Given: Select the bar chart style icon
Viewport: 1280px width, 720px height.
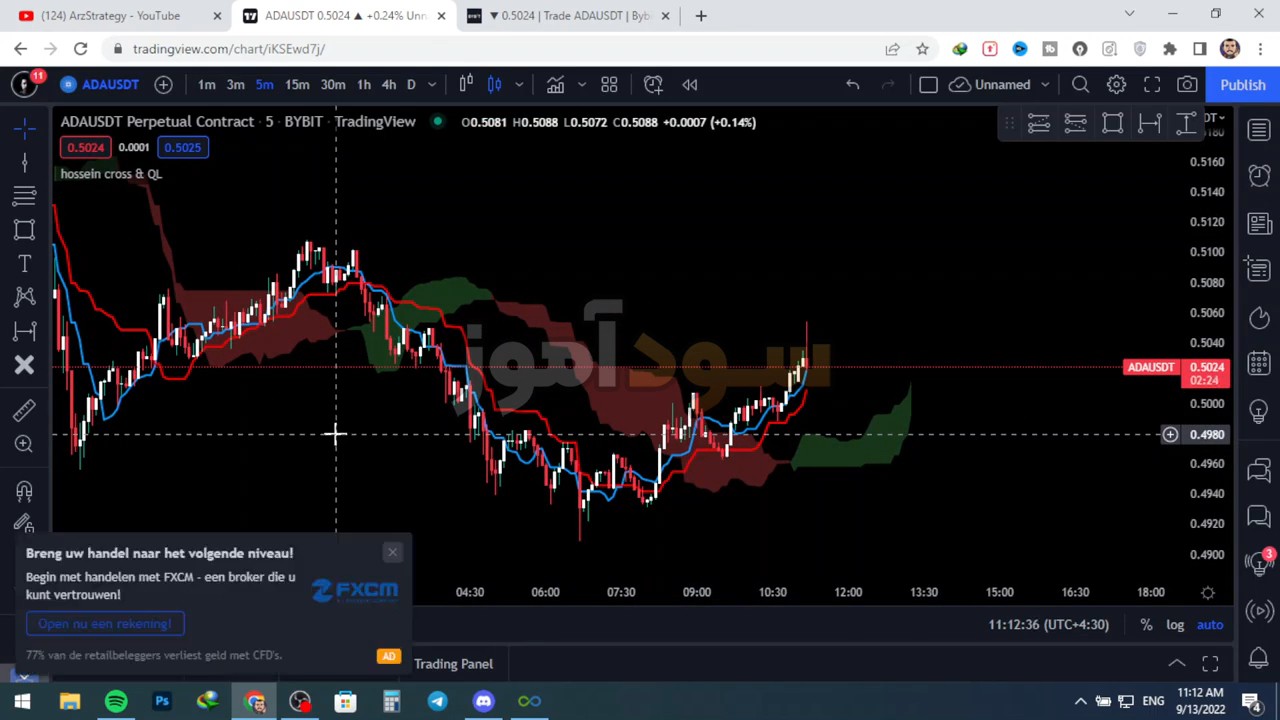Looking at the screenshot, I should click(x=466, y=85).
